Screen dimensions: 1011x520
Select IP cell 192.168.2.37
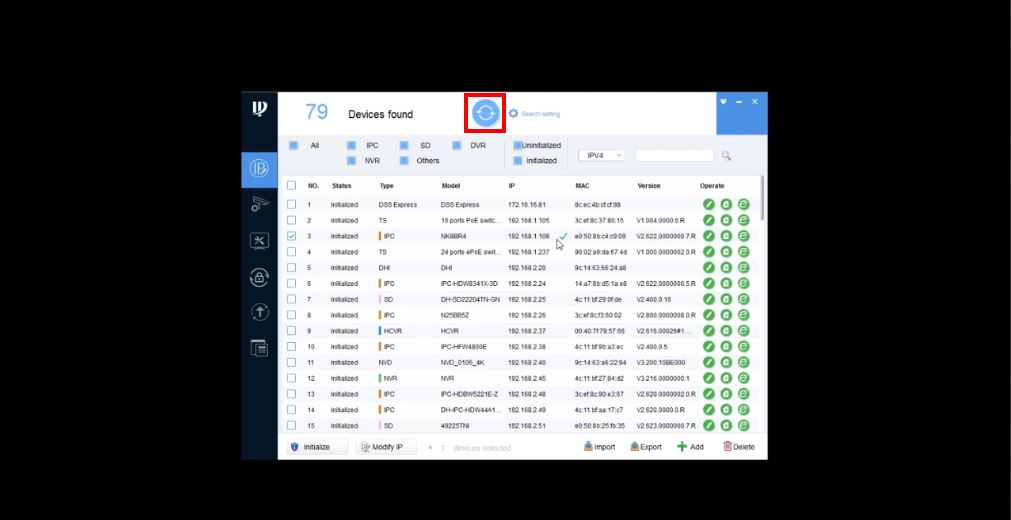click(x=527, y=331)
